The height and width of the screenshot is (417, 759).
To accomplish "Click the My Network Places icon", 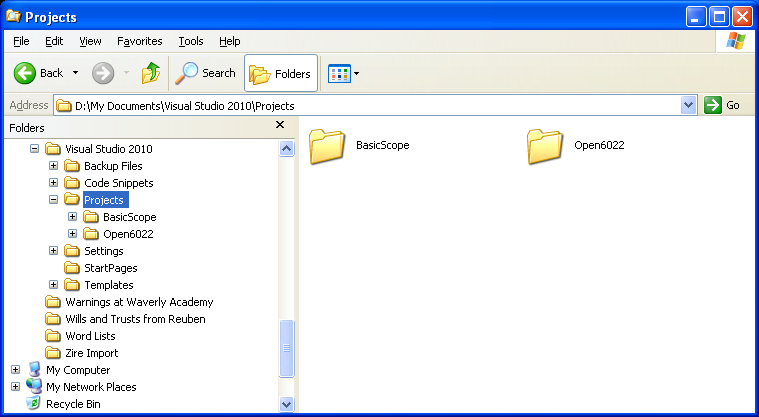I will click(34, 386).
